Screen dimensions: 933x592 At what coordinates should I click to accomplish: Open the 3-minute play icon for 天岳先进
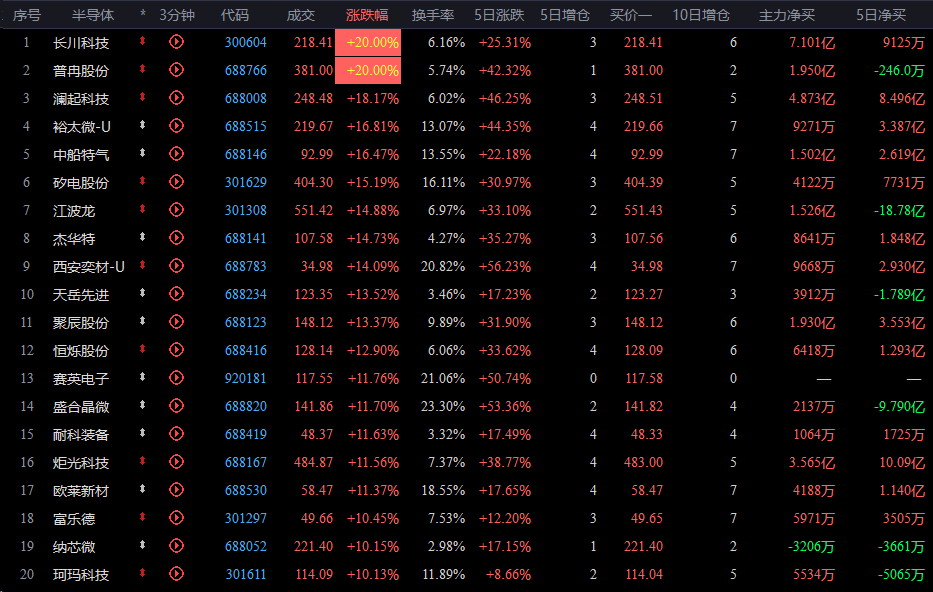[176, 293]
